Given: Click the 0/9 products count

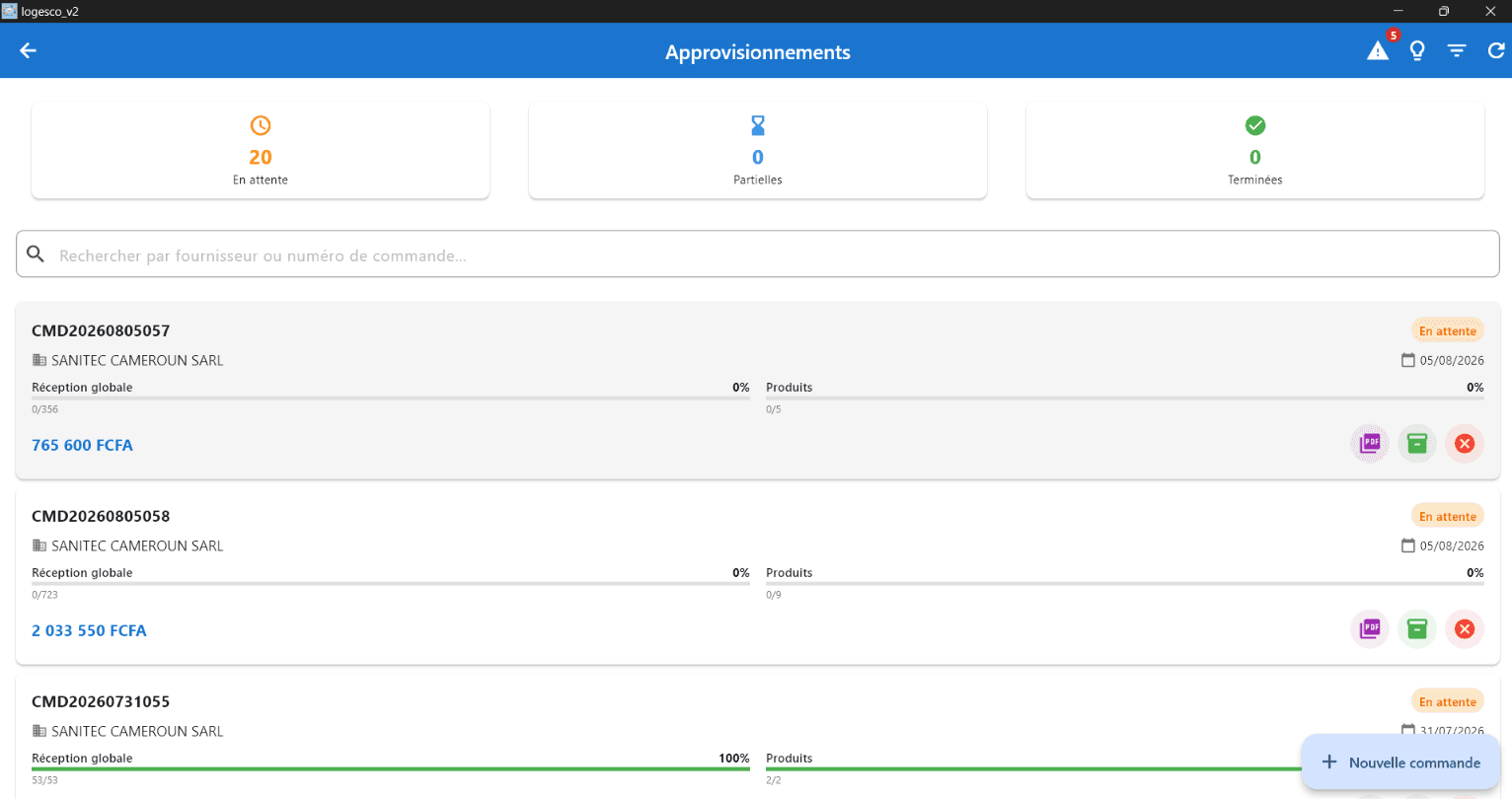Looking at the screenshot, I should 774,595.
